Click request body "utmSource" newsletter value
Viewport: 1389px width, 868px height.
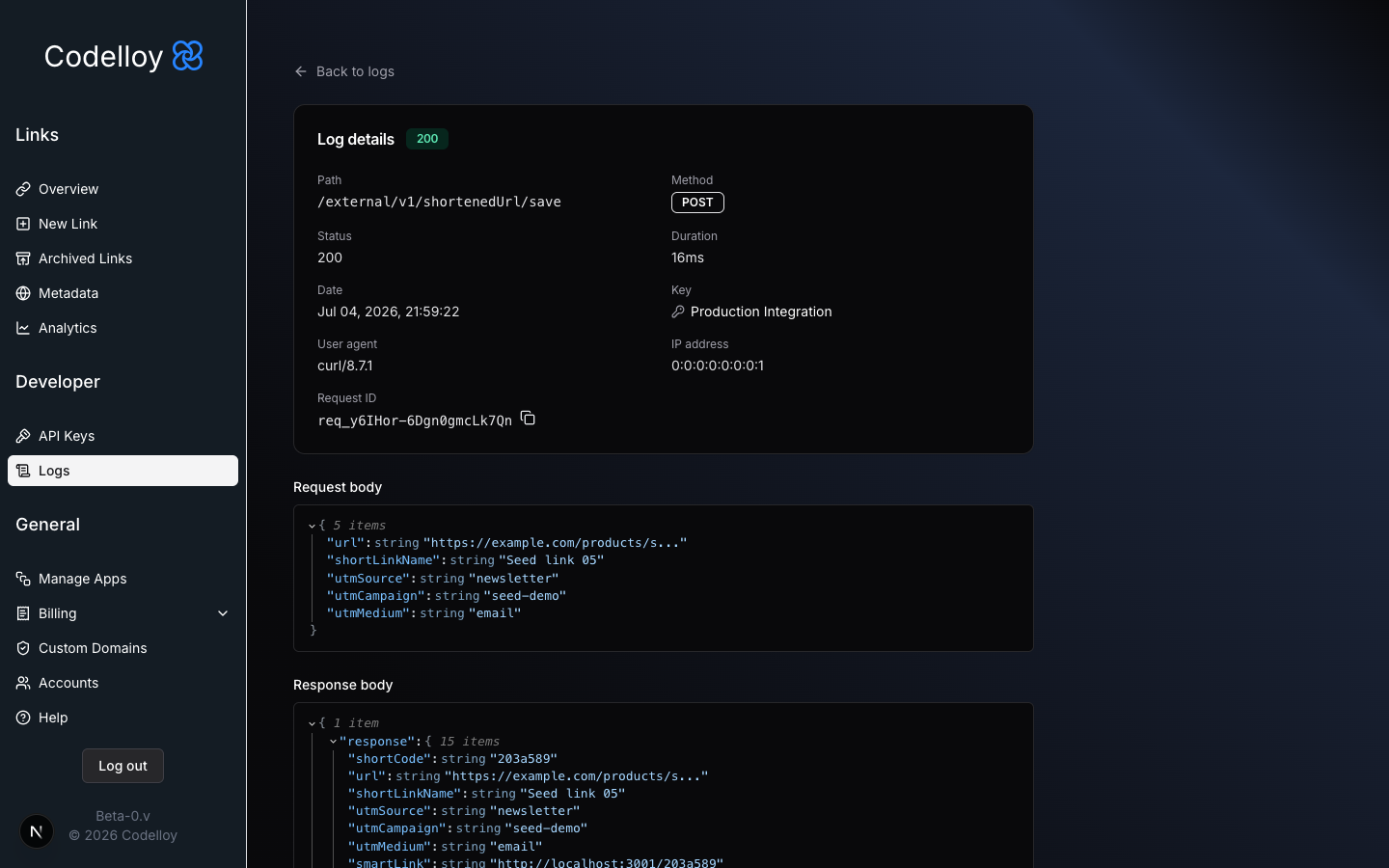(x=514, y=579)
